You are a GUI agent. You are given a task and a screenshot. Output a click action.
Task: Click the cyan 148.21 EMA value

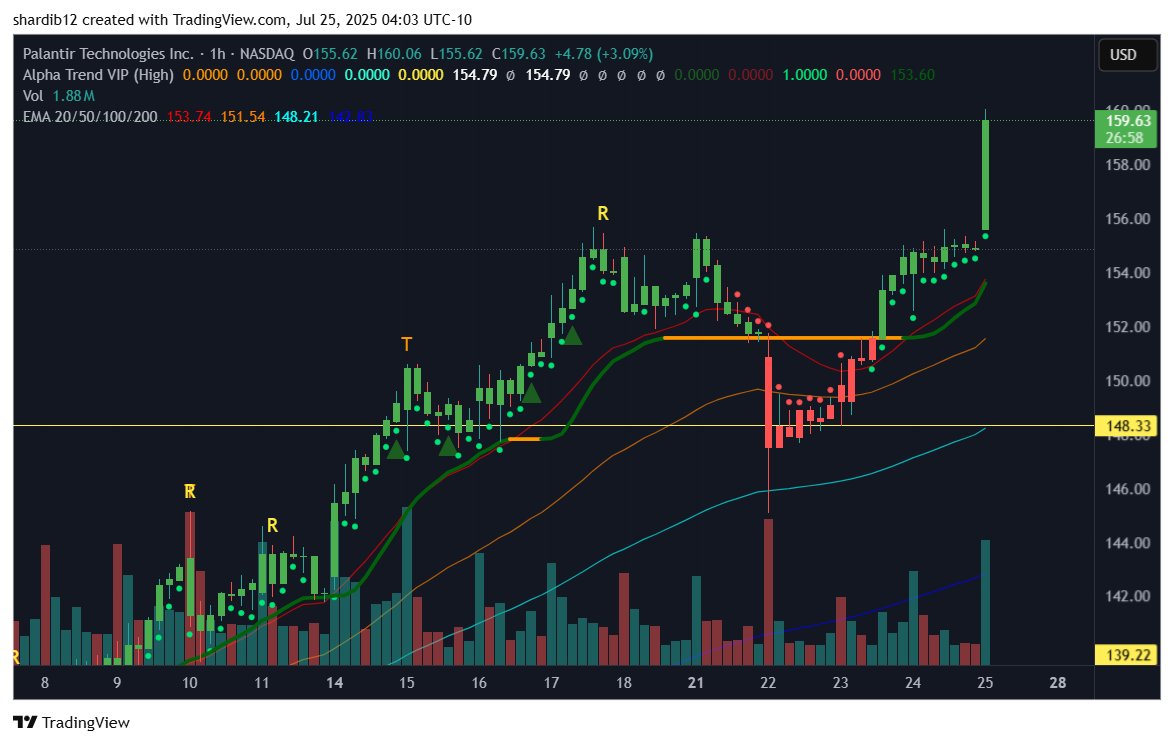click(296, 117)
